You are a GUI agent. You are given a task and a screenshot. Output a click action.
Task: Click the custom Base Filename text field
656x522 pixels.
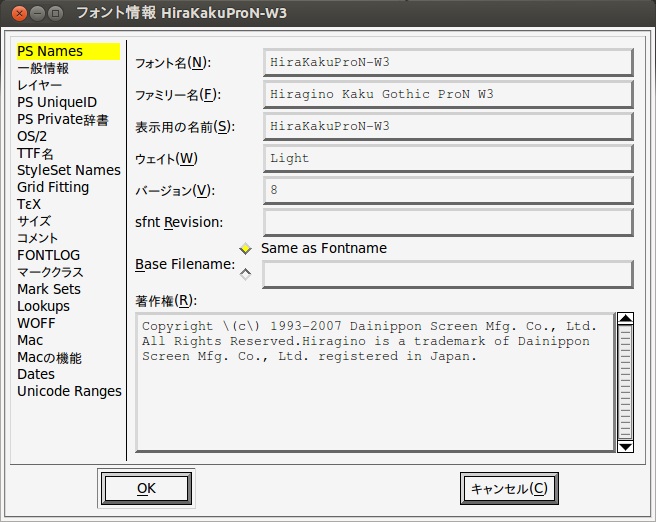(448, 274)
